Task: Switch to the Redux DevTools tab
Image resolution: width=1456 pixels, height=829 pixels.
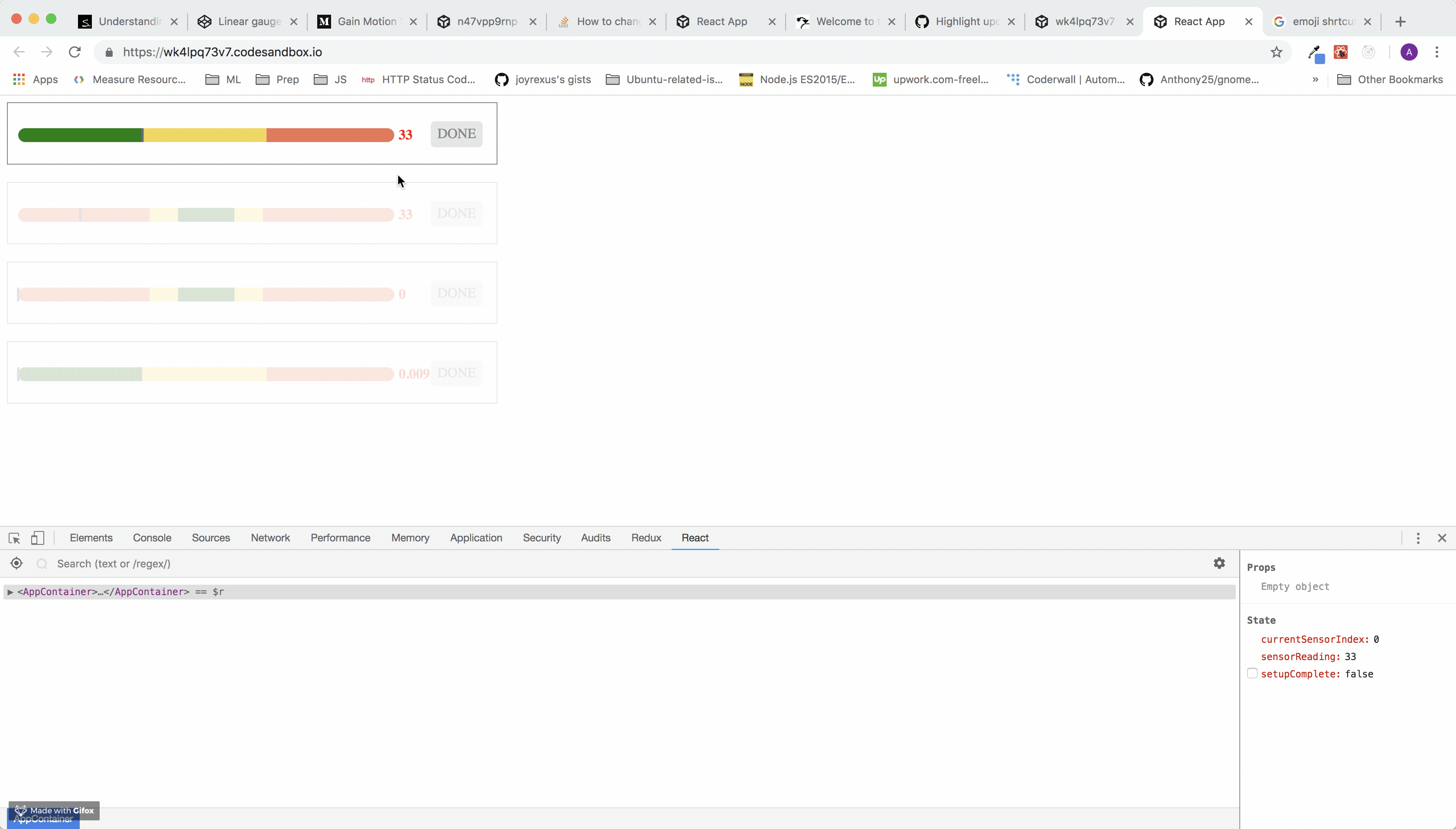Action: [646, 538]
